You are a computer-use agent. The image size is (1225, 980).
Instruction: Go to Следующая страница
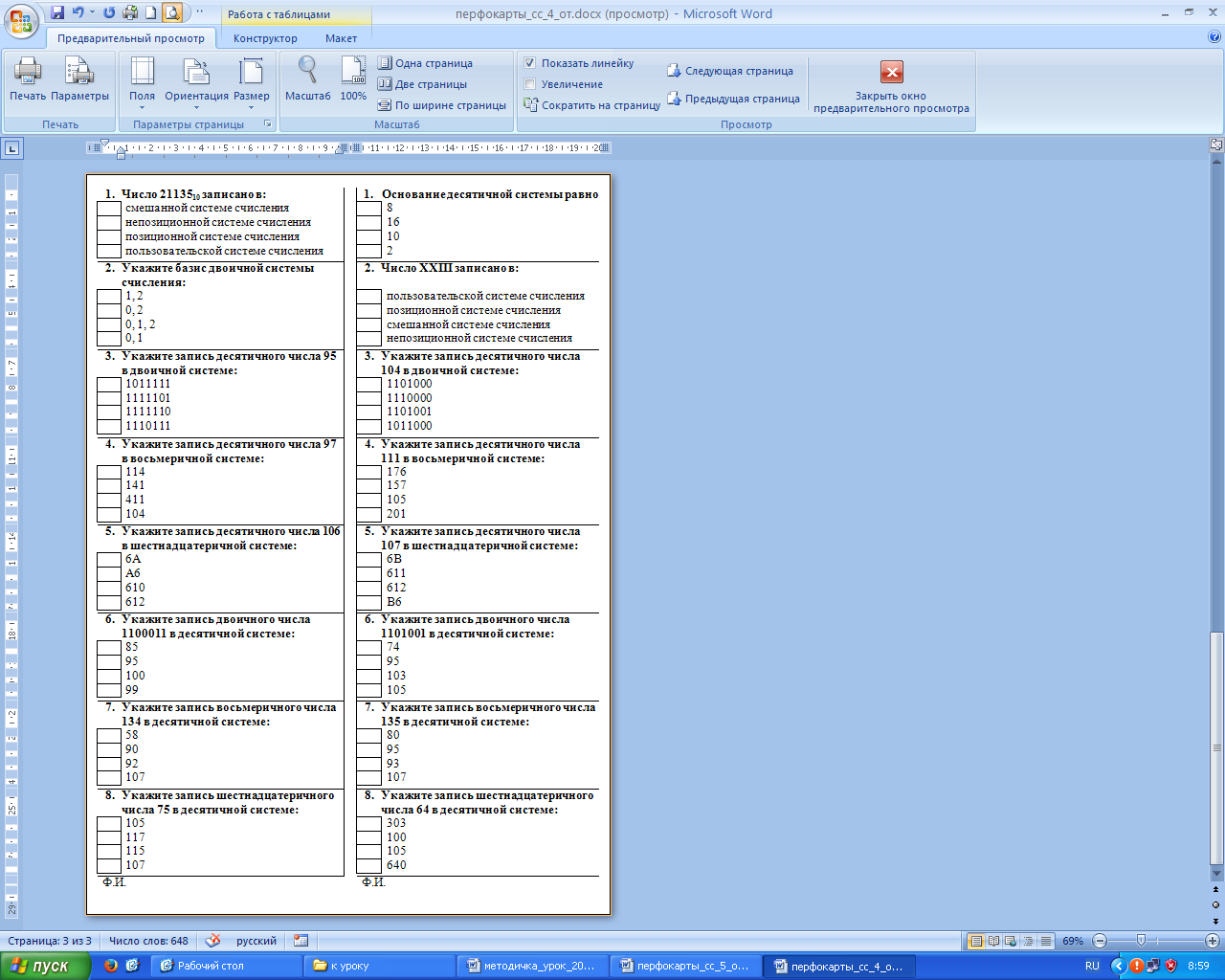click(730, 71)
